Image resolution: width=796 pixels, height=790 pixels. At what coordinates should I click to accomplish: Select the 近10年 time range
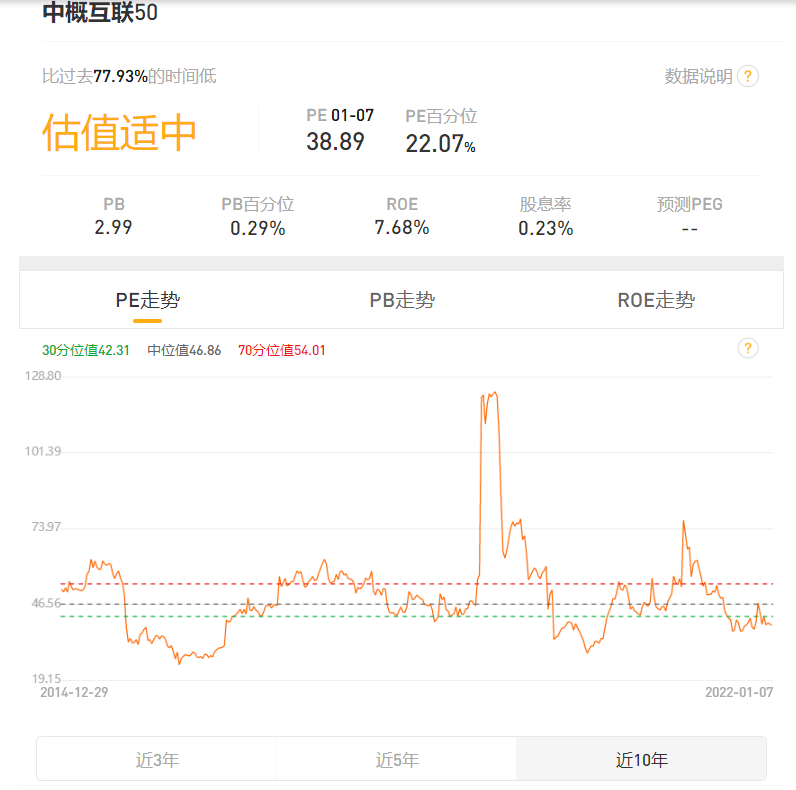641,760
